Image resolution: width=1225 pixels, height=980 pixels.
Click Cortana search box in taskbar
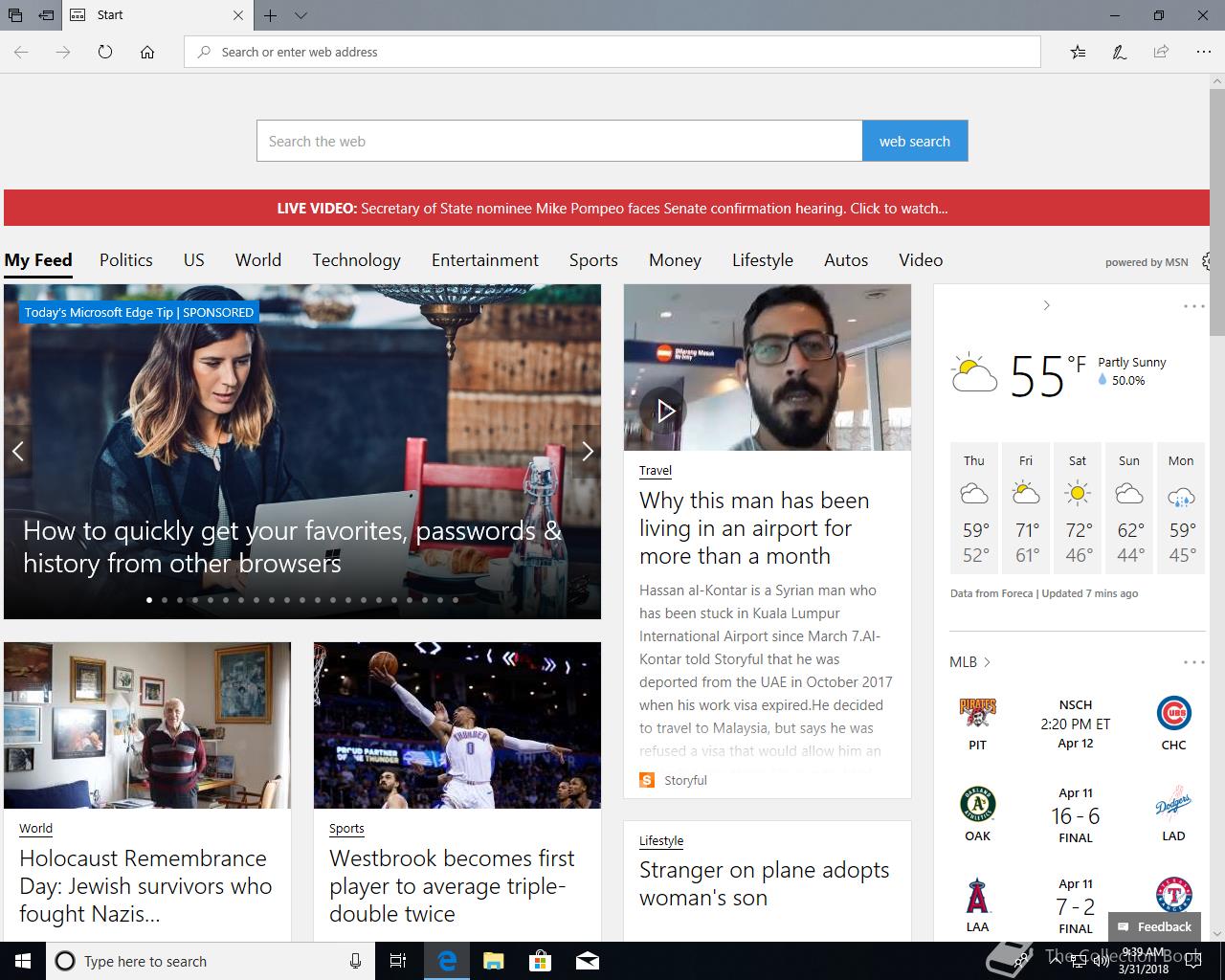pos(209,961)
